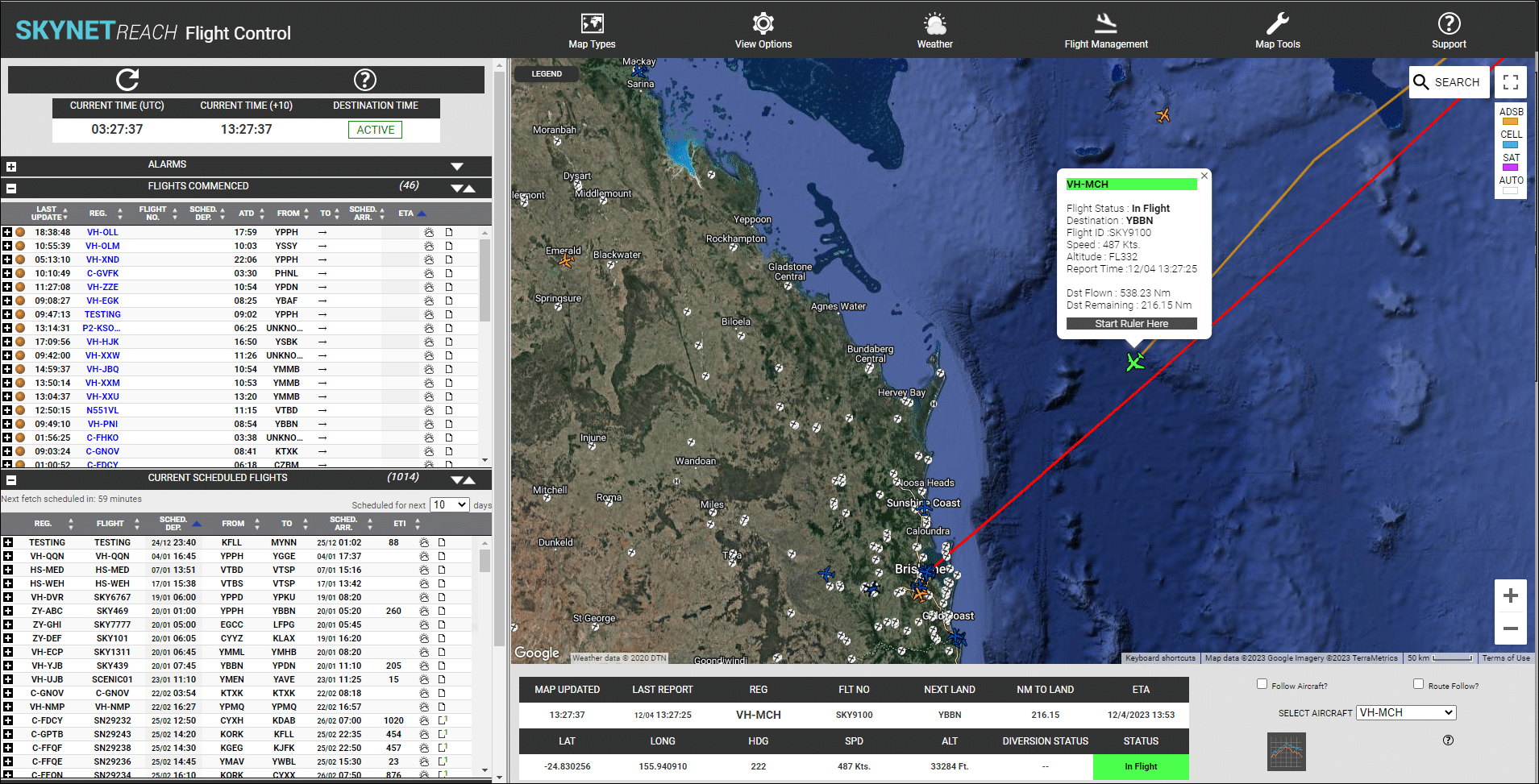Click Start Ruler Here in the VH-MCH popup
Viewport: 1539px width, 784px height.
[1131, 323]
